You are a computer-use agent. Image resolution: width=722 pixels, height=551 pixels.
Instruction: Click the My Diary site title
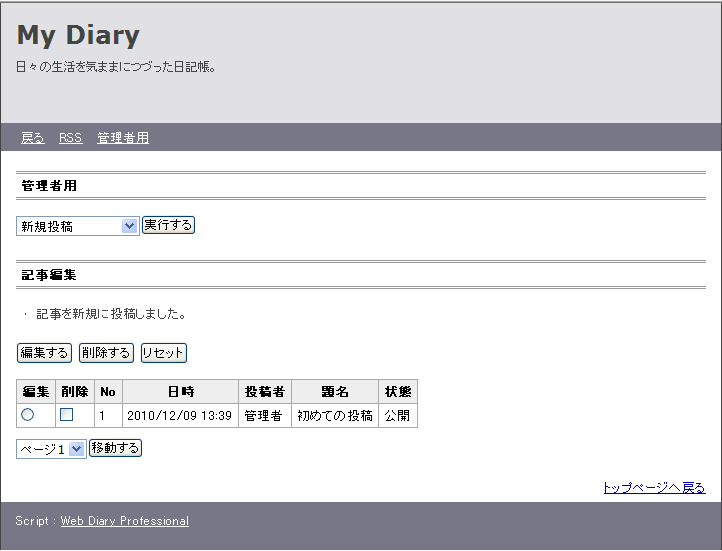click(78, 35)
